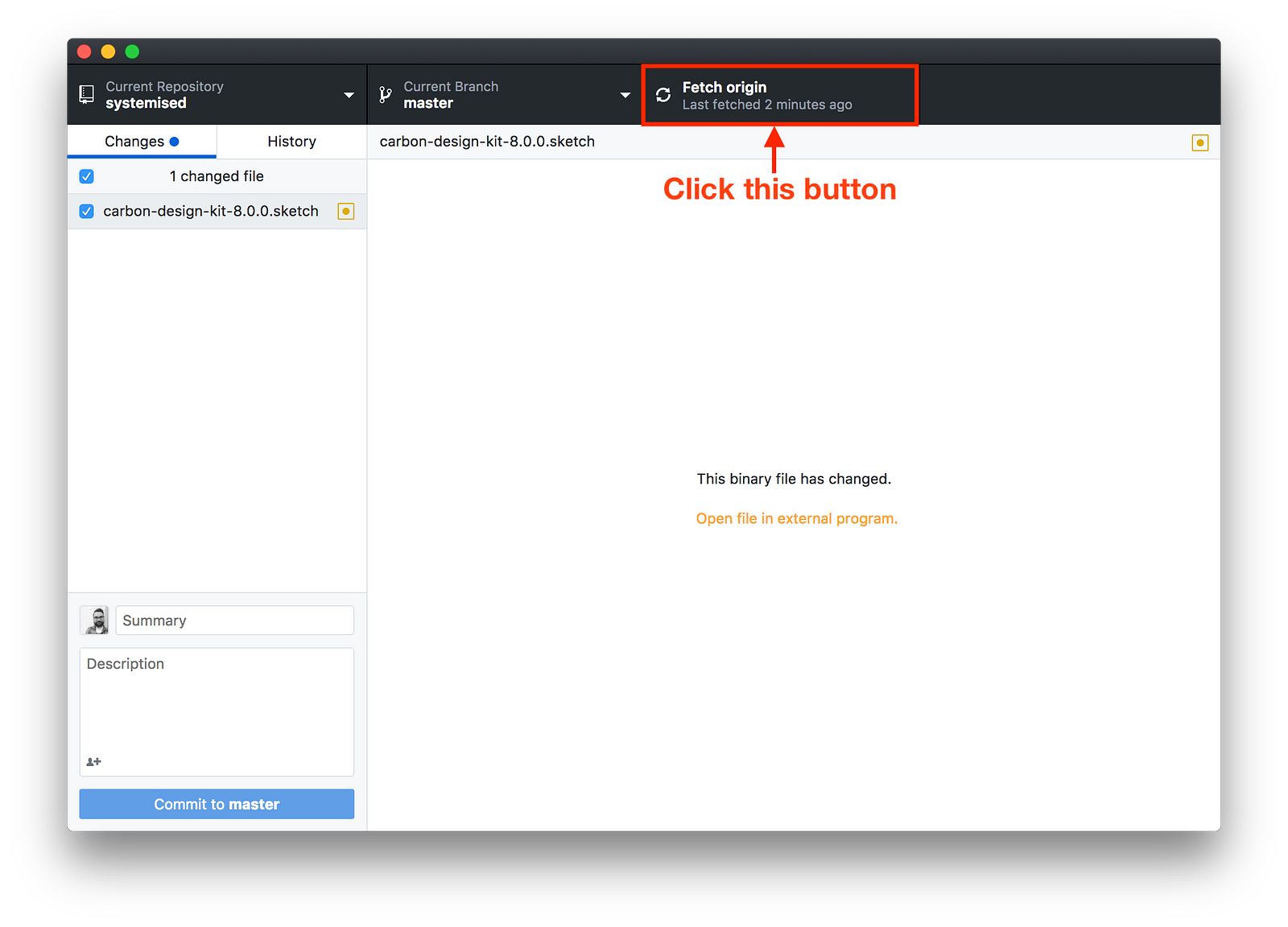This screenshot has width=1288, height=927.
Task: Click 'Last fetched 2 minutes ago' text
Action: pos(767,105)
